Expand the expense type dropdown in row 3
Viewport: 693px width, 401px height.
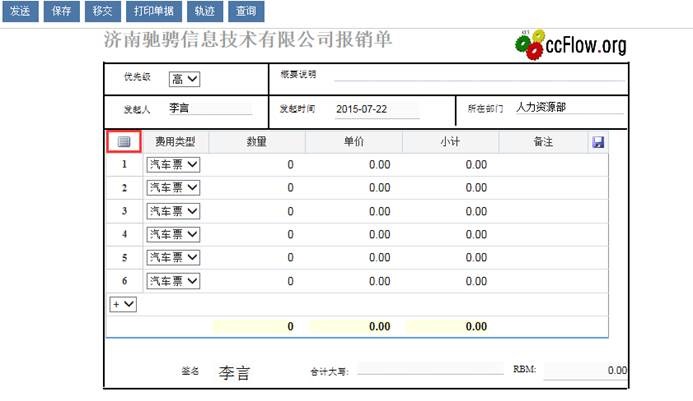click(174, 211)
